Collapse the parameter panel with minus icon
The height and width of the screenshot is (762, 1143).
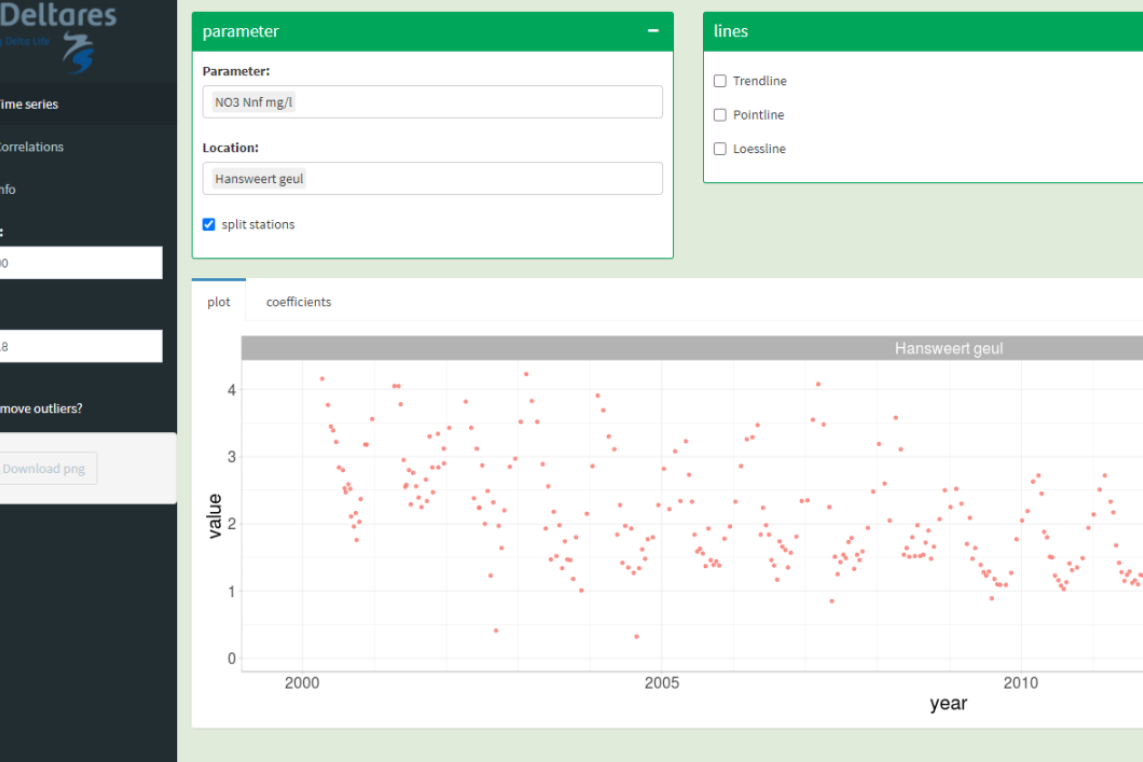pyautogui.click(x=653, y=31)
